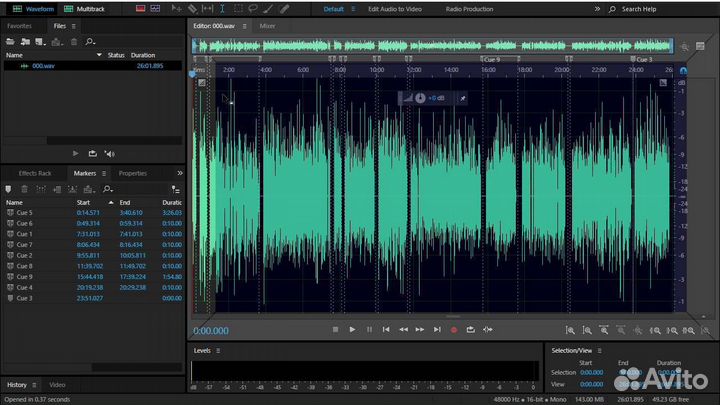Screen dimensions: 720x405
Task: Toggle Auto-Play in Files panel
Action: 109,153
